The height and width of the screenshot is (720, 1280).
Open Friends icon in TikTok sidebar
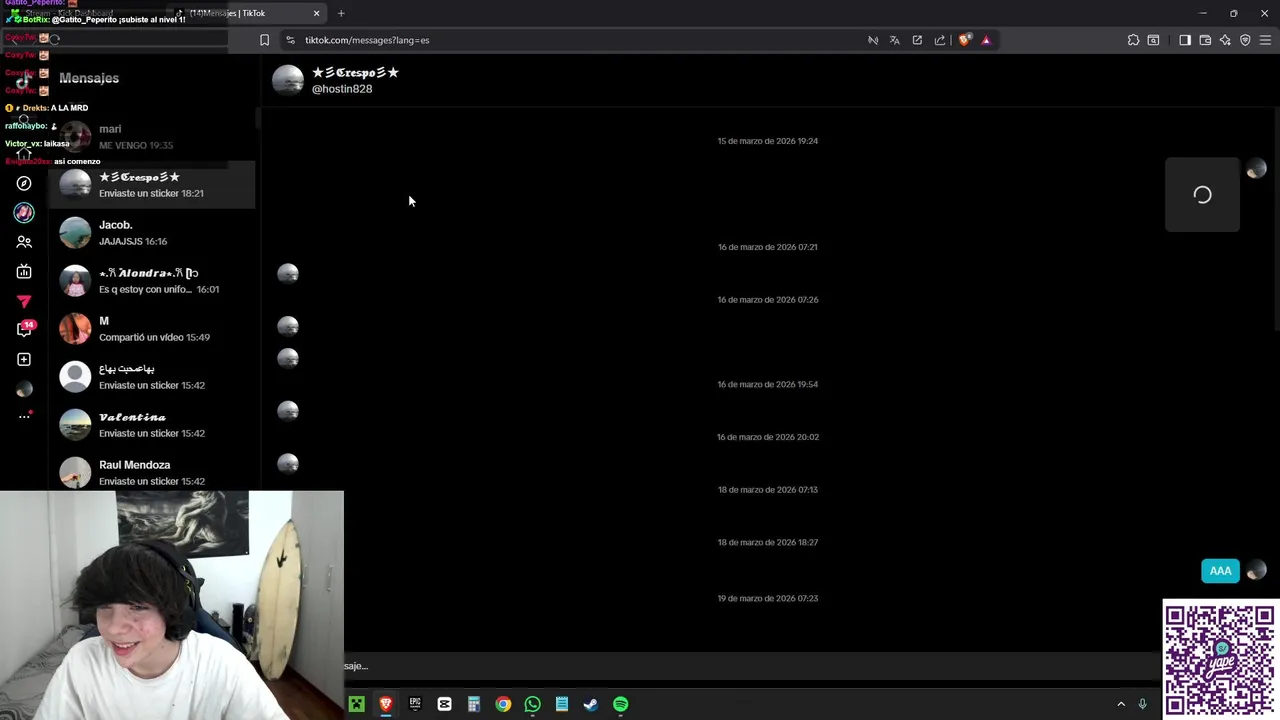click(x=24, y=242)
